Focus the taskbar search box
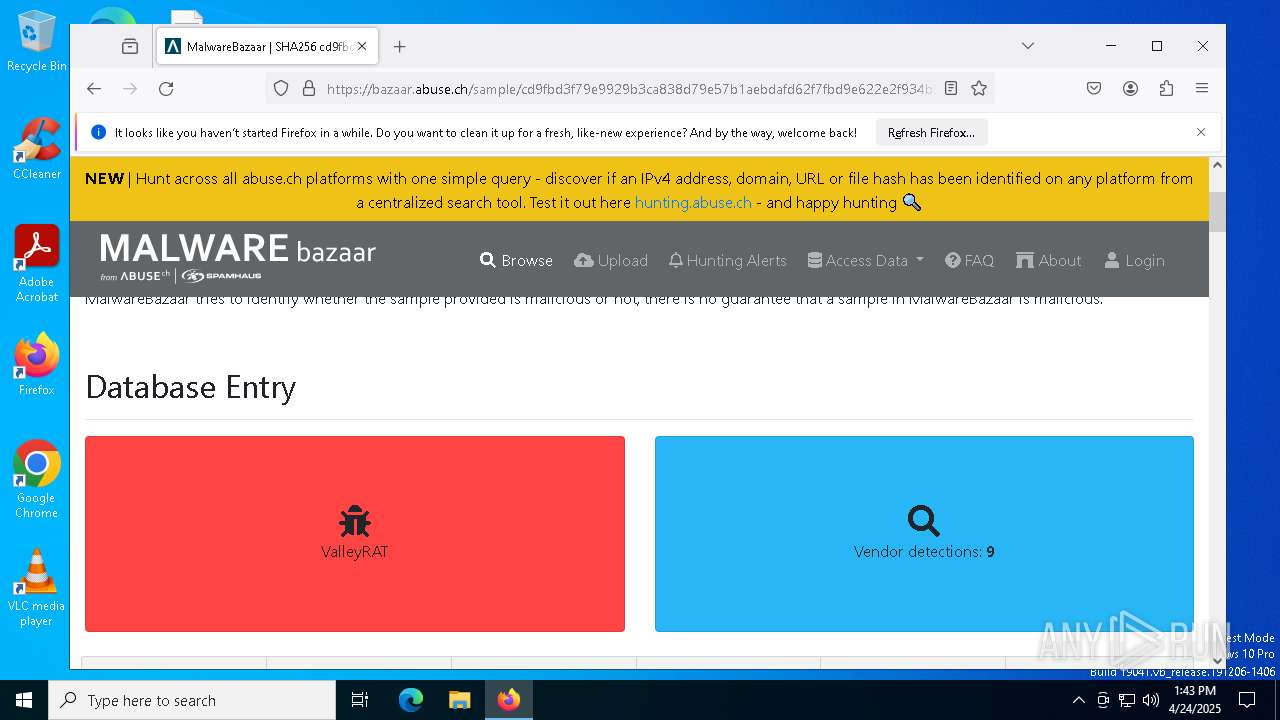This screenshot has height=720, width=1280. point(192,700)
